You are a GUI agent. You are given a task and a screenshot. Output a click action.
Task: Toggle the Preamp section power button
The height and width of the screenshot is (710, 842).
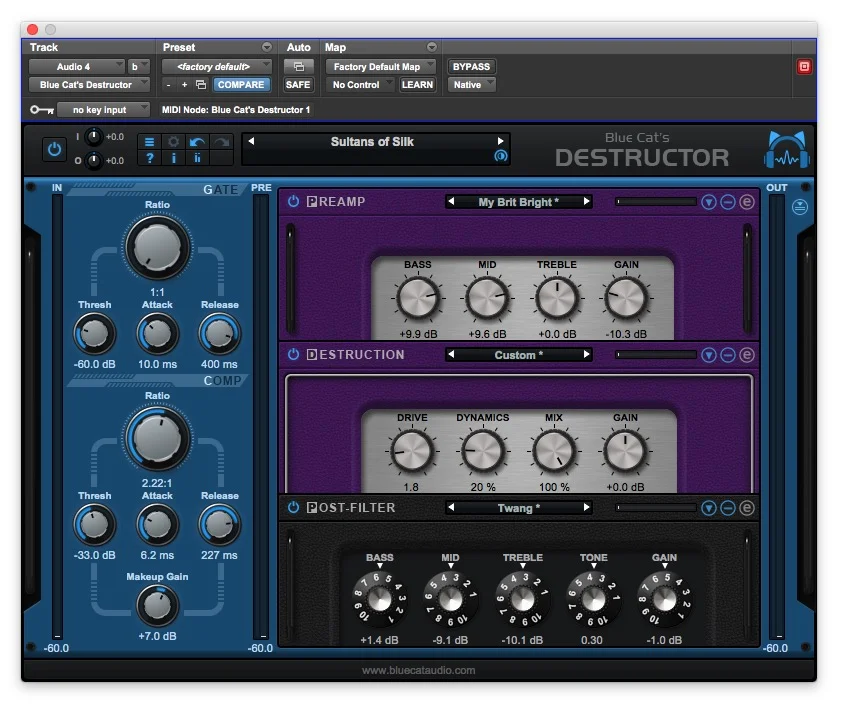coord(293,201)
